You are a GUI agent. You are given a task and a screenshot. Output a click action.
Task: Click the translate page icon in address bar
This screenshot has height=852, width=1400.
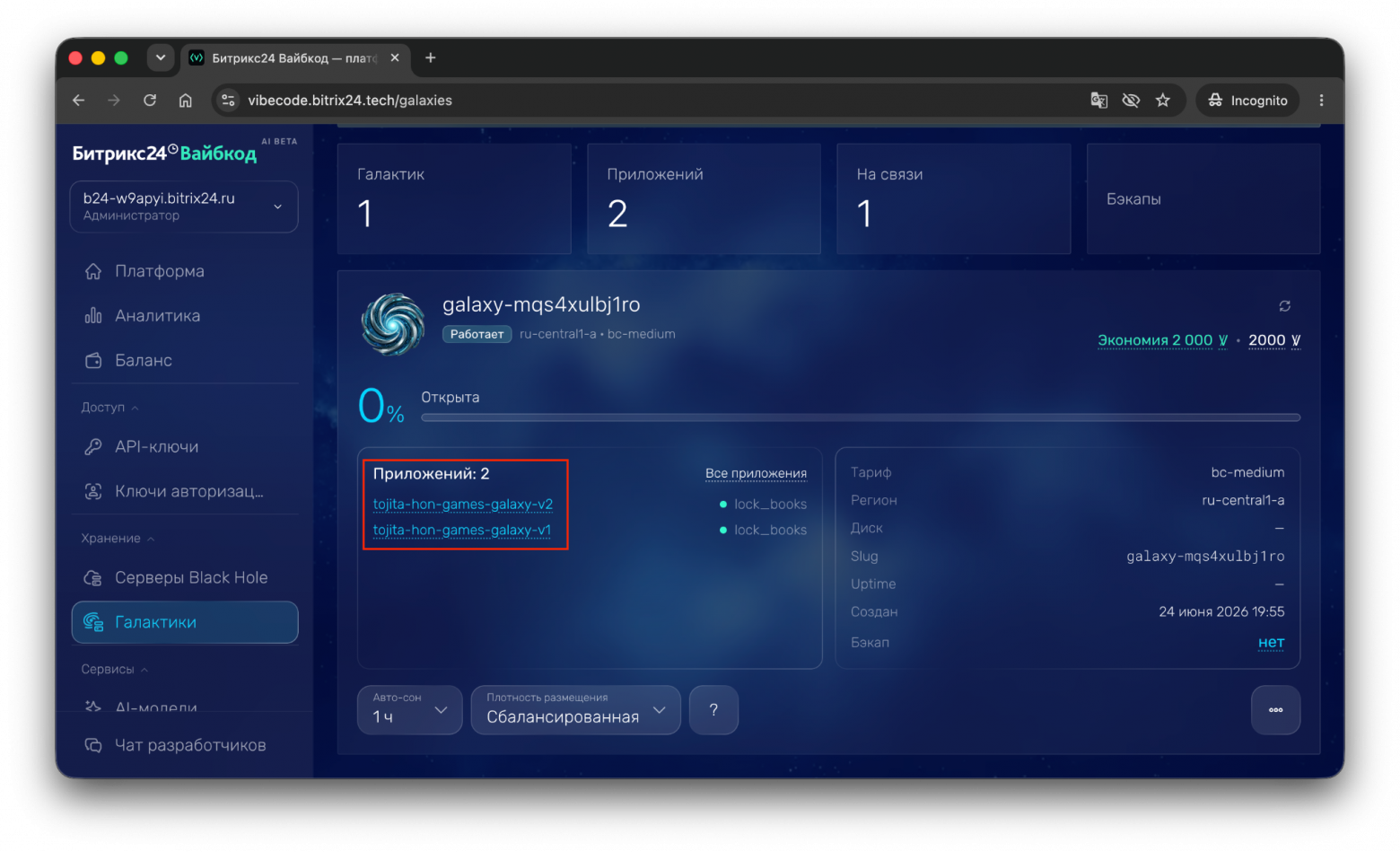tap(1098, 101)
